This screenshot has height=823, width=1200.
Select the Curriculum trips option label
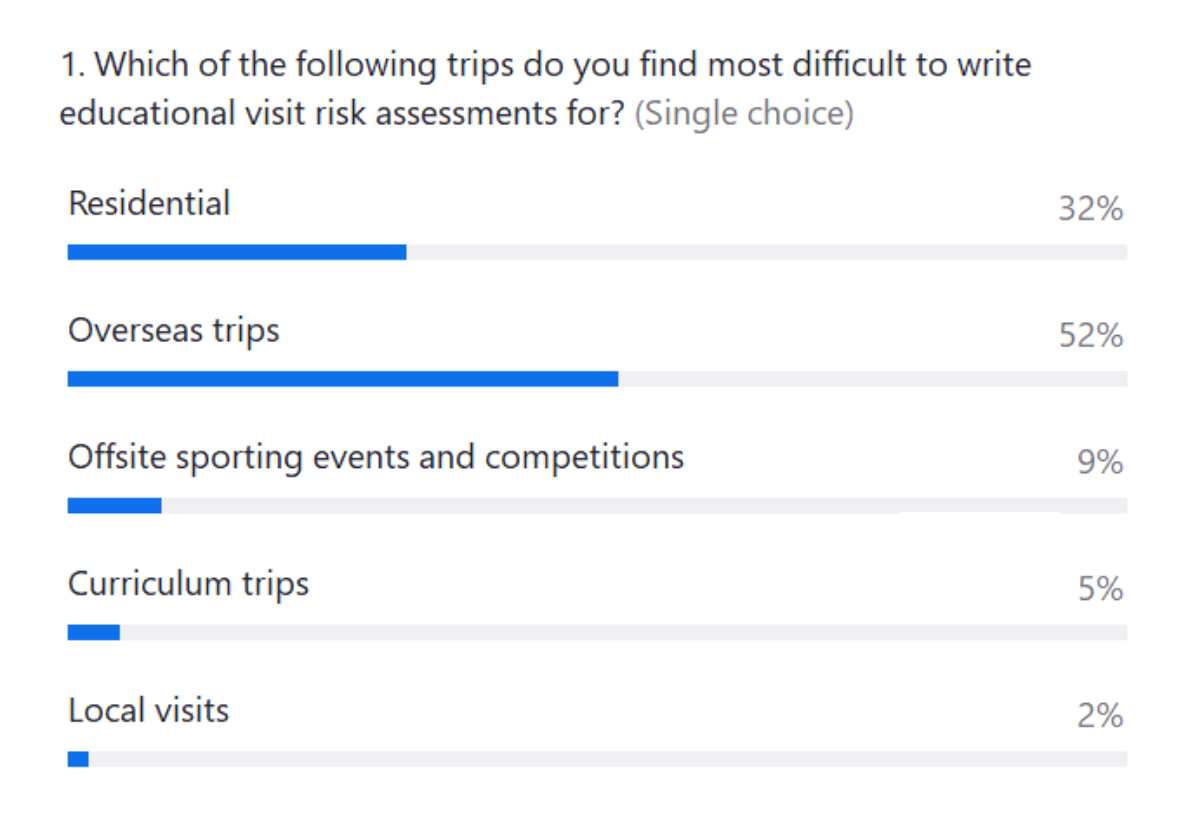click(189, 584)
